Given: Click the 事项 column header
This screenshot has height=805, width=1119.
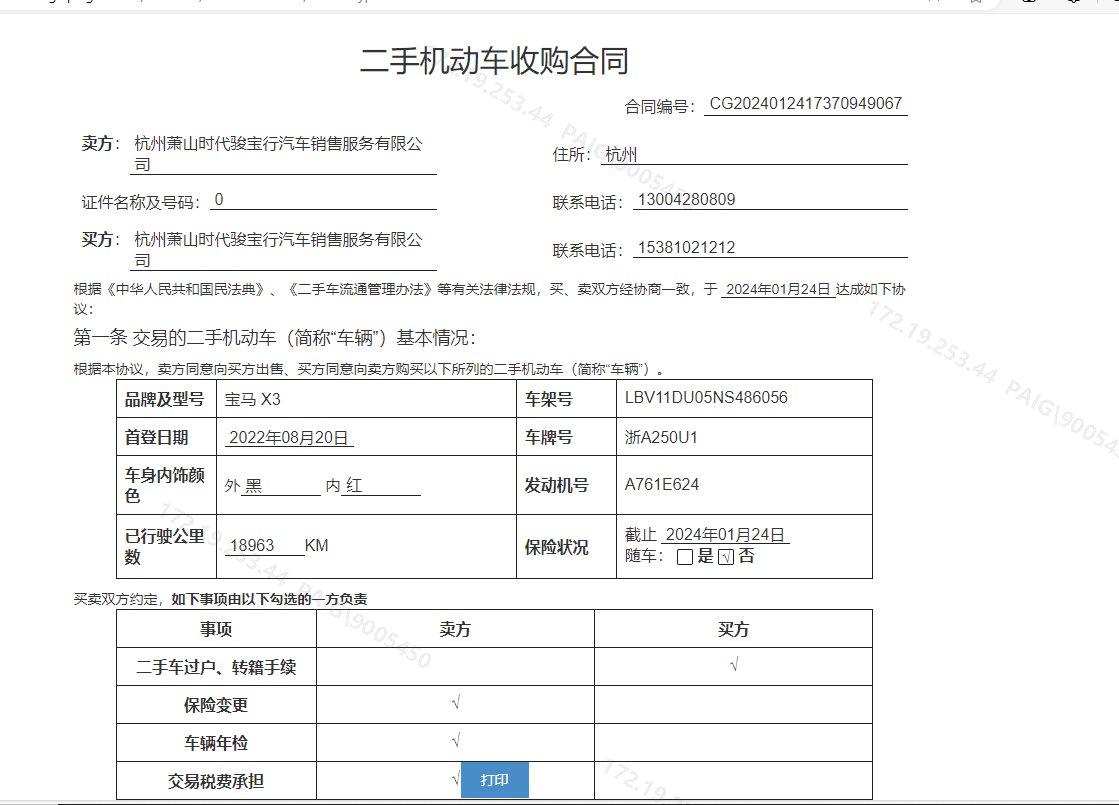Looking at the screenshot, I should tap(216, 629).
